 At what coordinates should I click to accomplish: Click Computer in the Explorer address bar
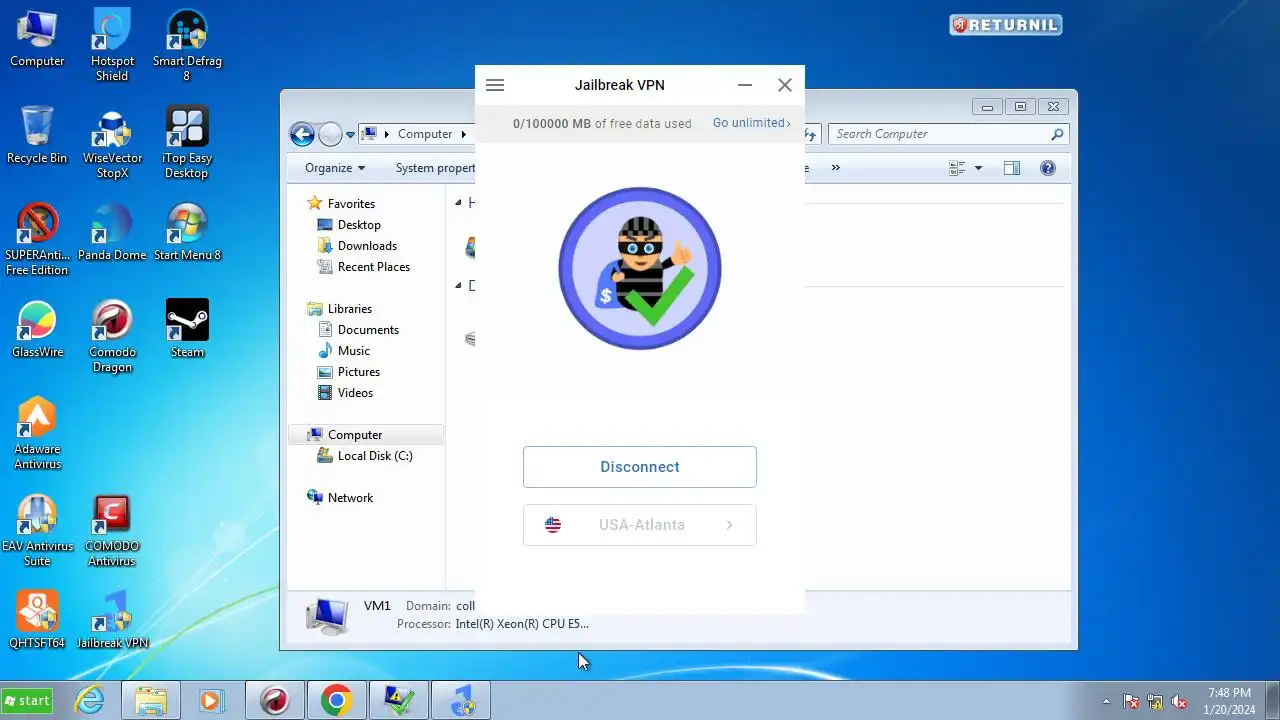425,134
